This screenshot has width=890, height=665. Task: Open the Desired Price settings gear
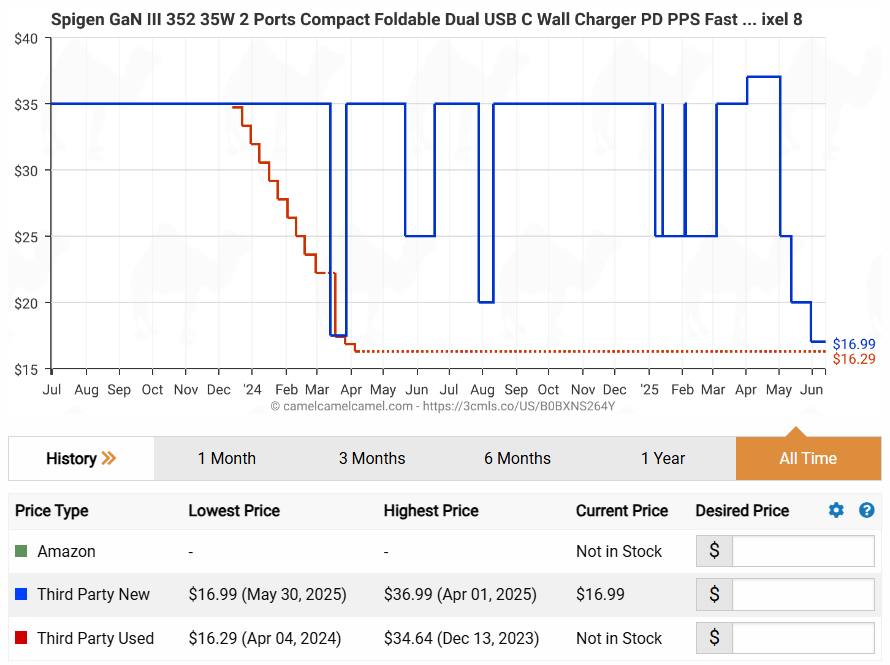(836, 510)
